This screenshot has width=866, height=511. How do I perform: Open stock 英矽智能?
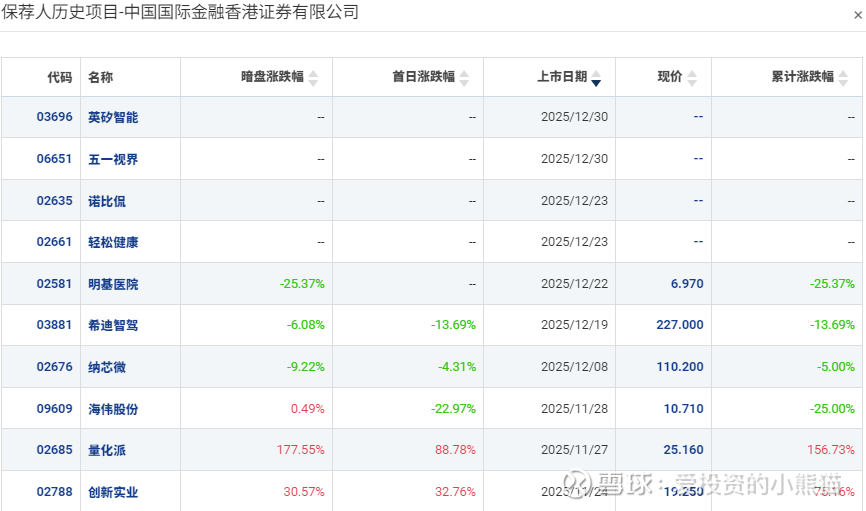(x=113, y=117)
